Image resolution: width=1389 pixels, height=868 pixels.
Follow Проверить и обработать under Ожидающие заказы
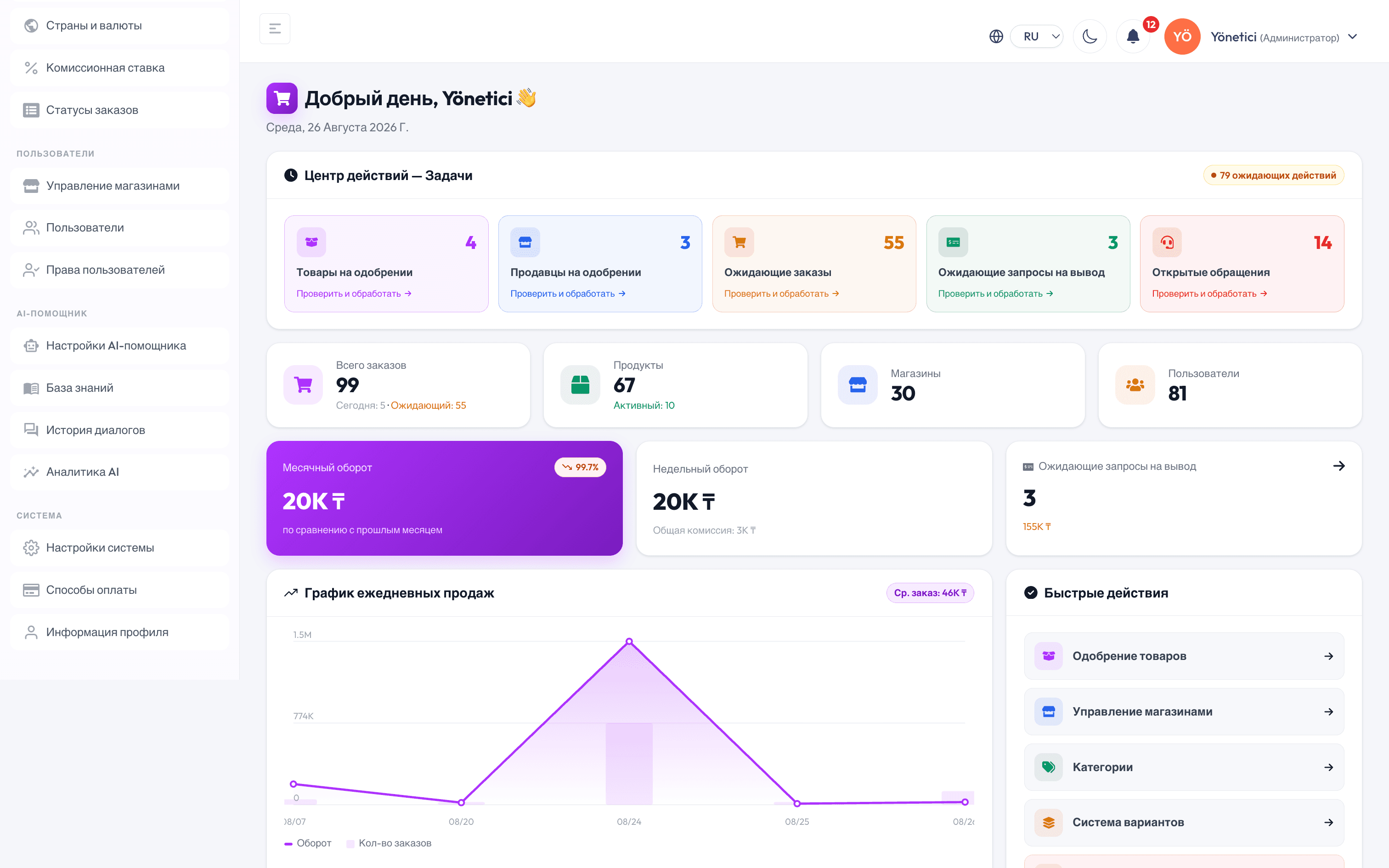(x=781, y=293)
